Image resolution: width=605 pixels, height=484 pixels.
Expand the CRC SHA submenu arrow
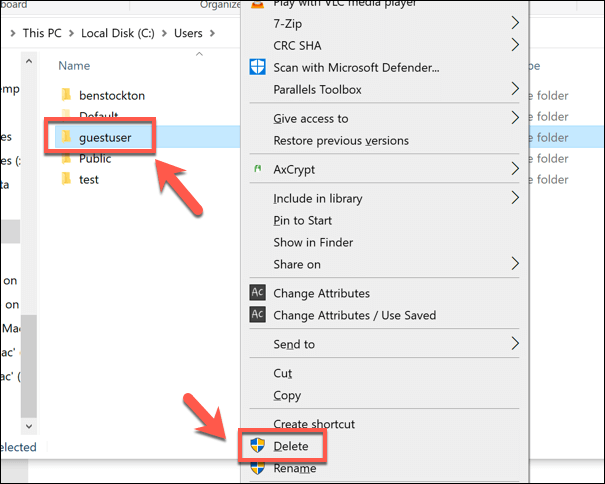pyautogui.click(x=516, y=44)
